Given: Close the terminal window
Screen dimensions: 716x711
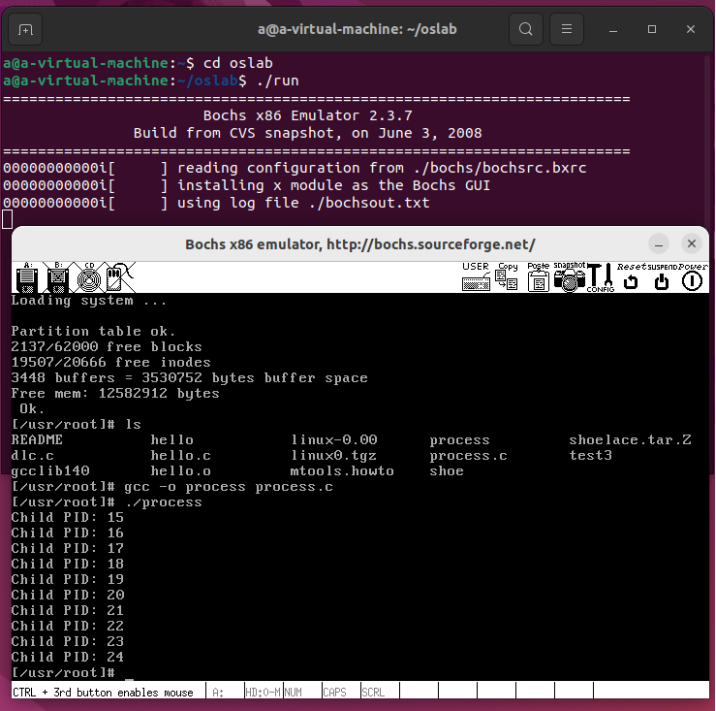Looking at the screenshot, I should click(690, 29).
